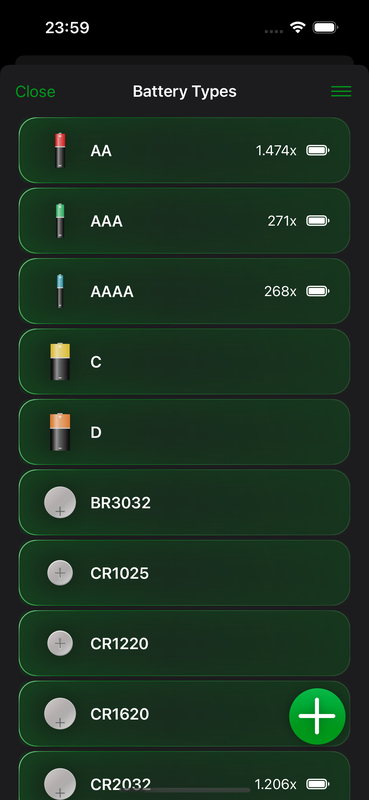Click the BR3032 coin cell icon
Viewport: 369px width, 800px height.
(60, 503)
